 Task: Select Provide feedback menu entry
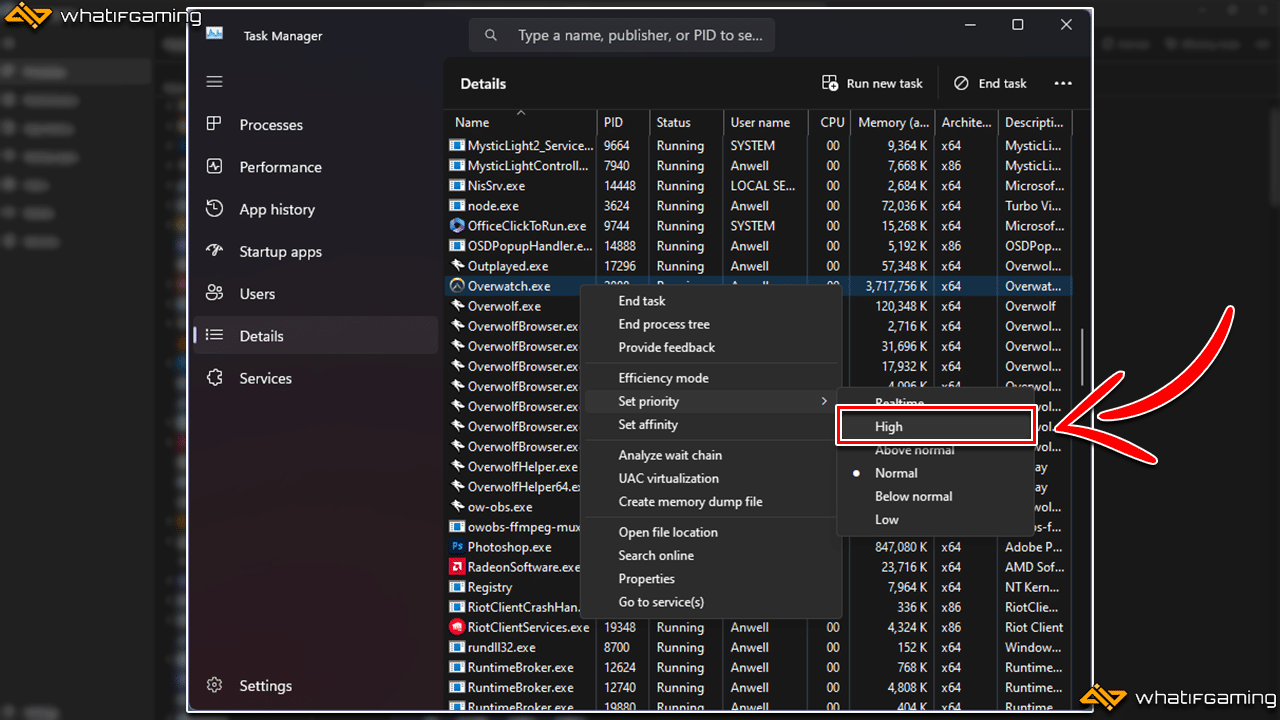pyautogui.click(x=711, y=347)
